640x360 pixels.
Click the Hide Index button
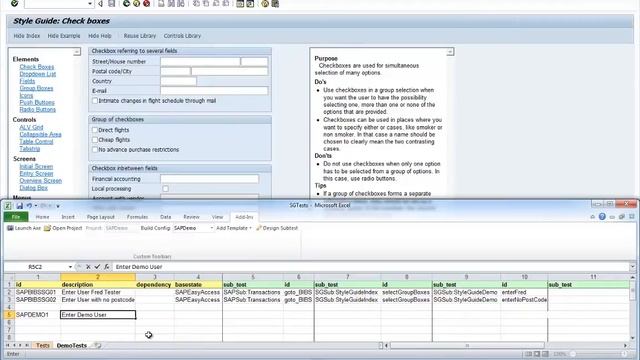pos(27,36)
